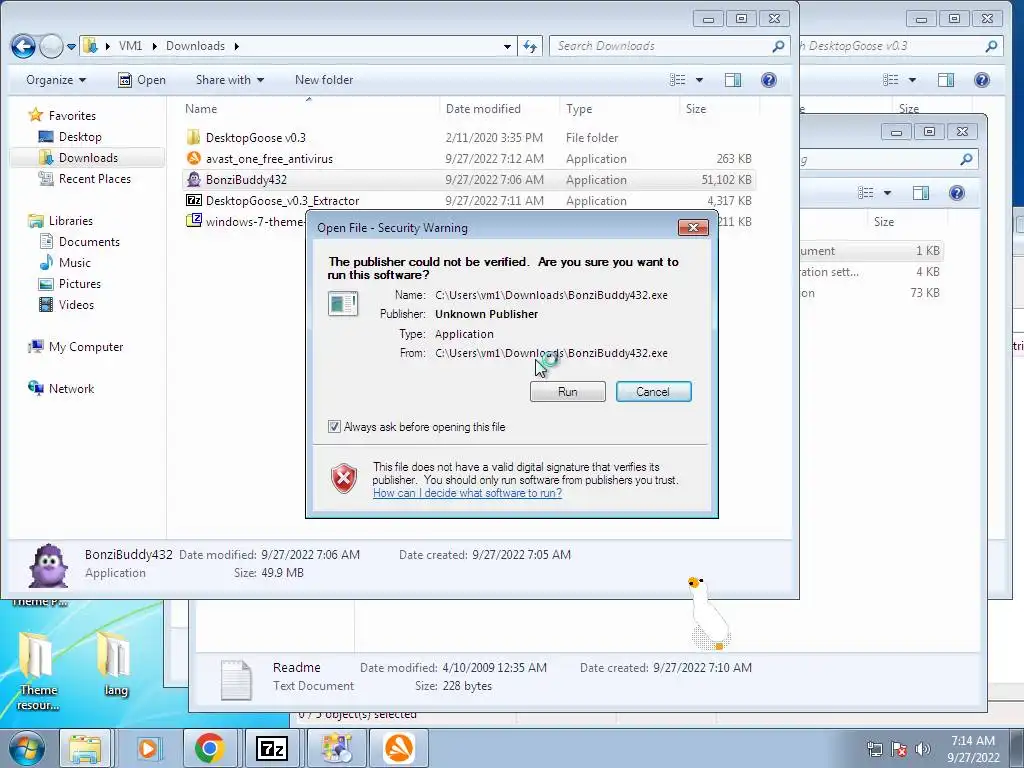Click the volume speaker tray icon

point(923,749)
